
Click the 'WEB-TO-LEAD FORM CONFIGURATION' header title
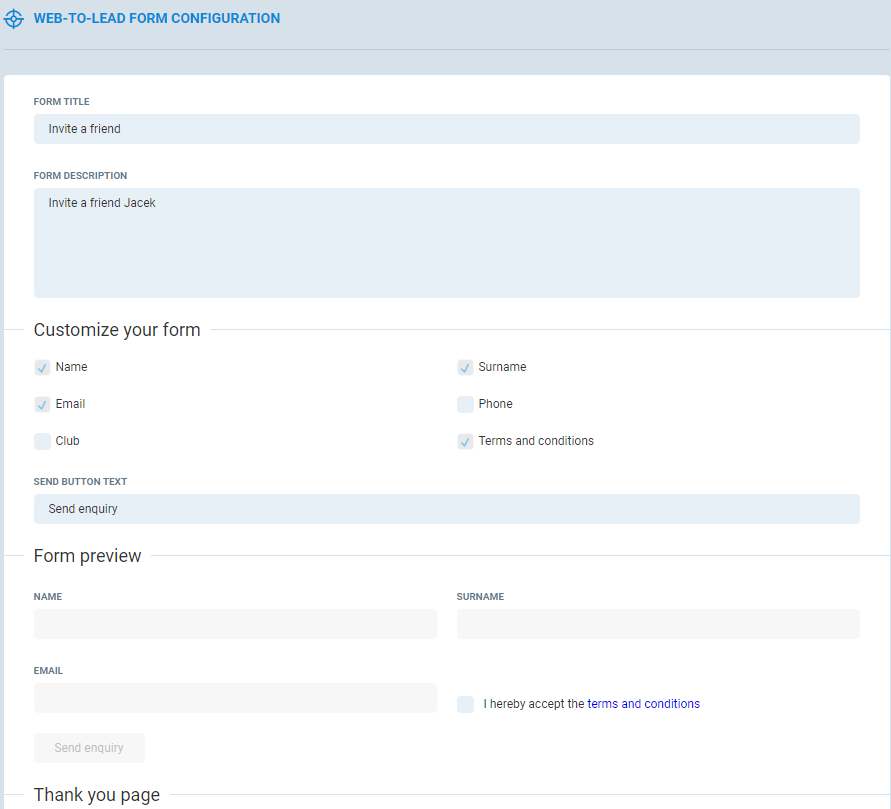click(x=157, y=19)
